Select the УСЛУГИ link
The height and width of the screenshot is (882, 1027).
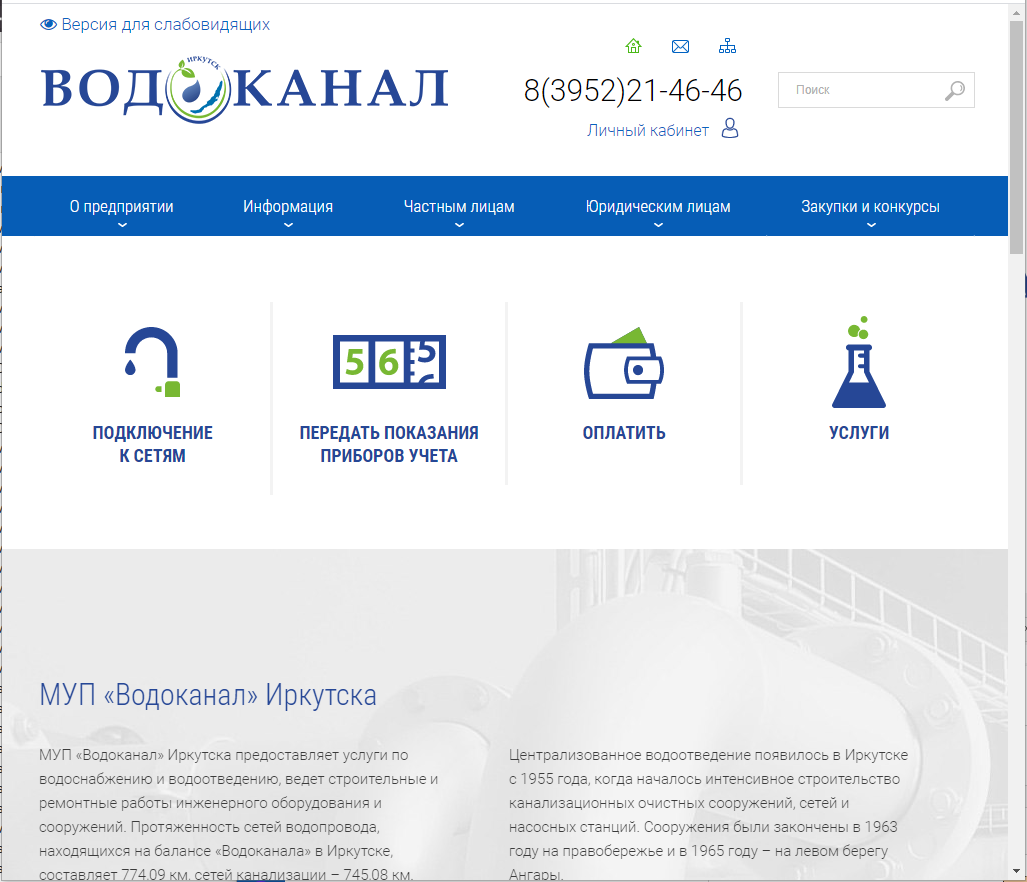pyautogui.click(x=859, y=433)
